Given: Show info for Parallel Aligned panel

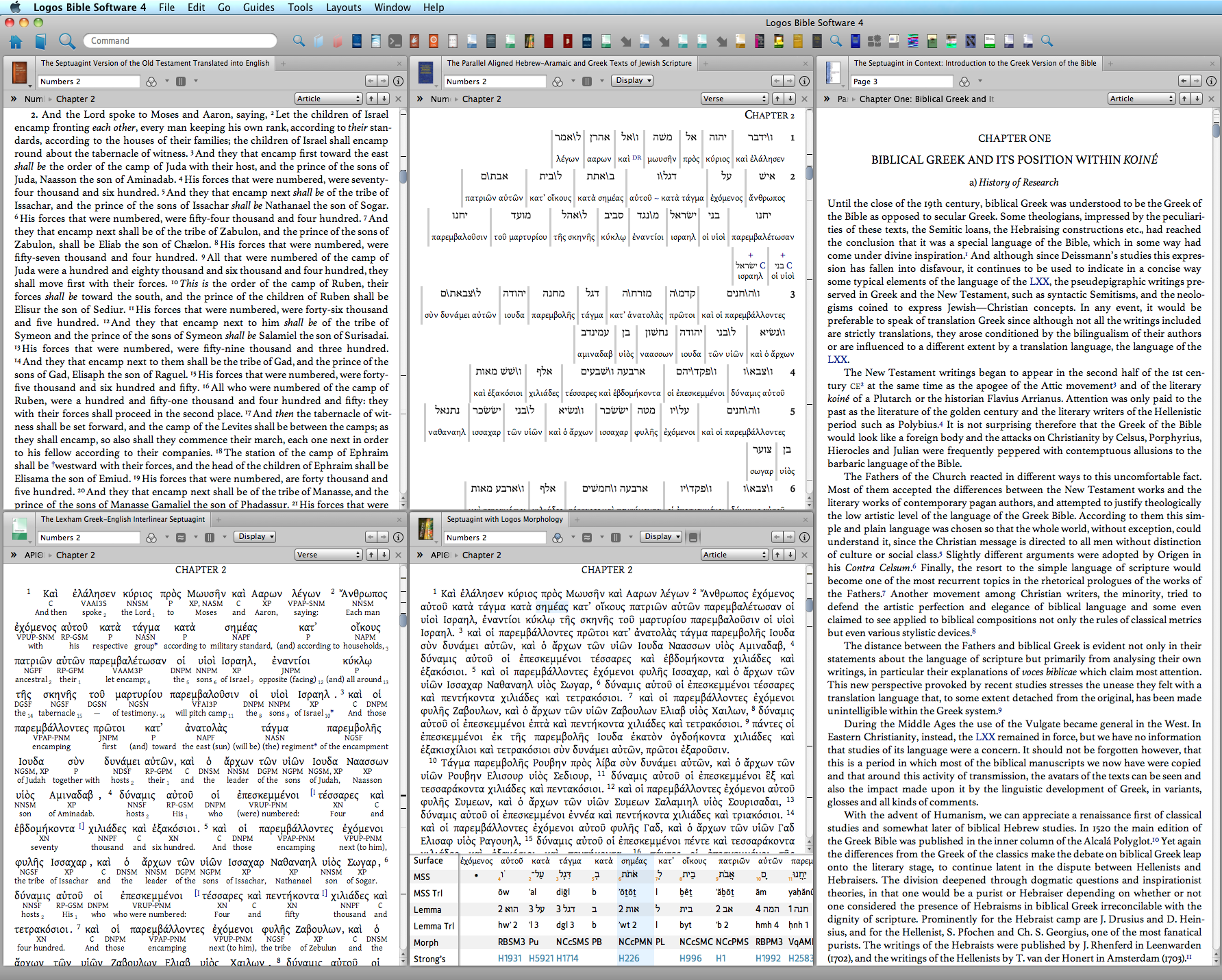Looking at the screenshot, I should tap(804, 81).
